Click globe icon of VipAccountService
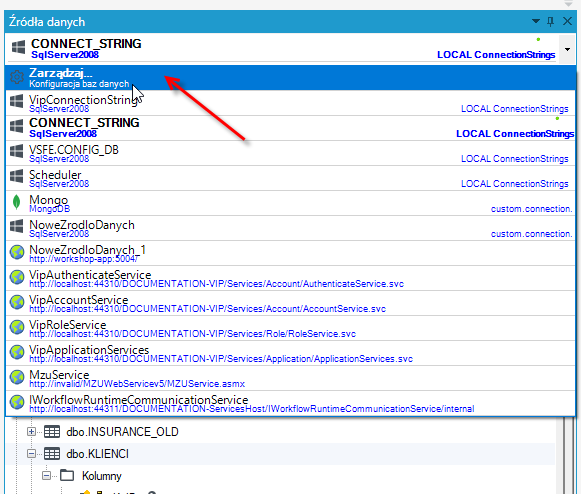 (x=17, y=302)
